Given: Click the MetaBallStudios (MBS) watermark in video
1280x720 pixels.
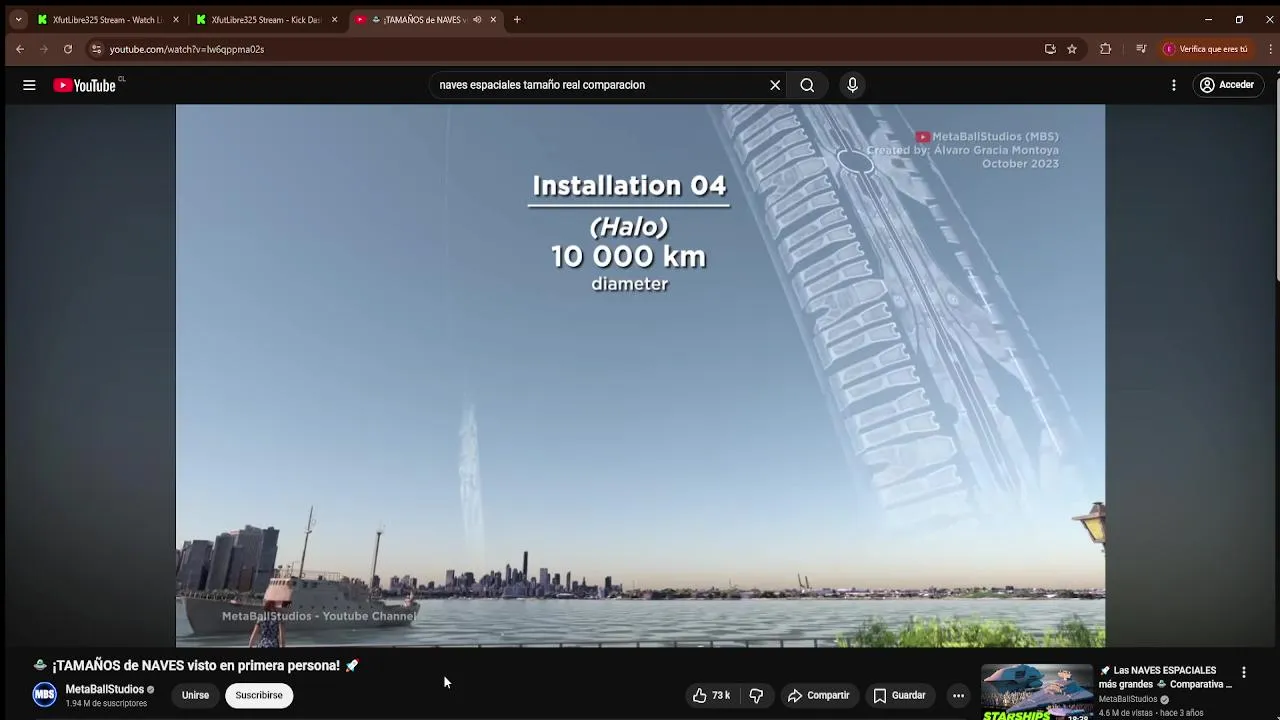Looking at the screenshot, I should coord(987,137).
